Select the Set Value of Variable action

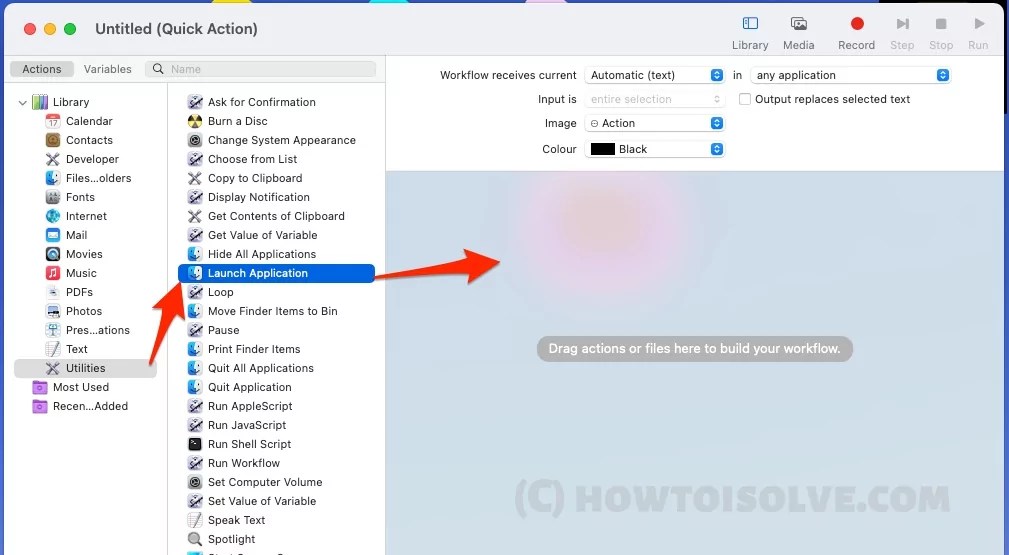point(262,501)
